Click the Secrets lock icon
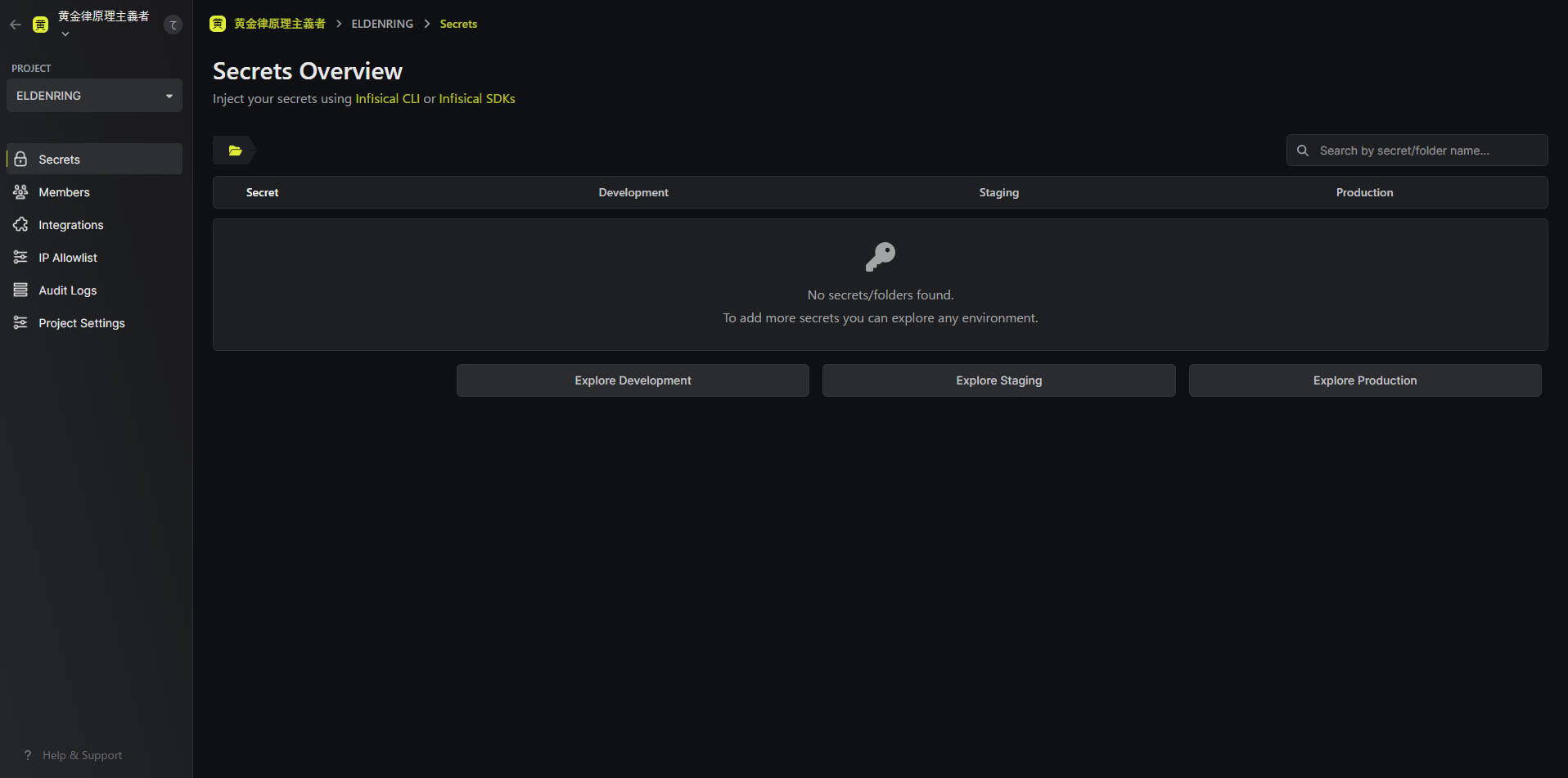Screen dimensions: 1568x778 click(x=20, y=159)
